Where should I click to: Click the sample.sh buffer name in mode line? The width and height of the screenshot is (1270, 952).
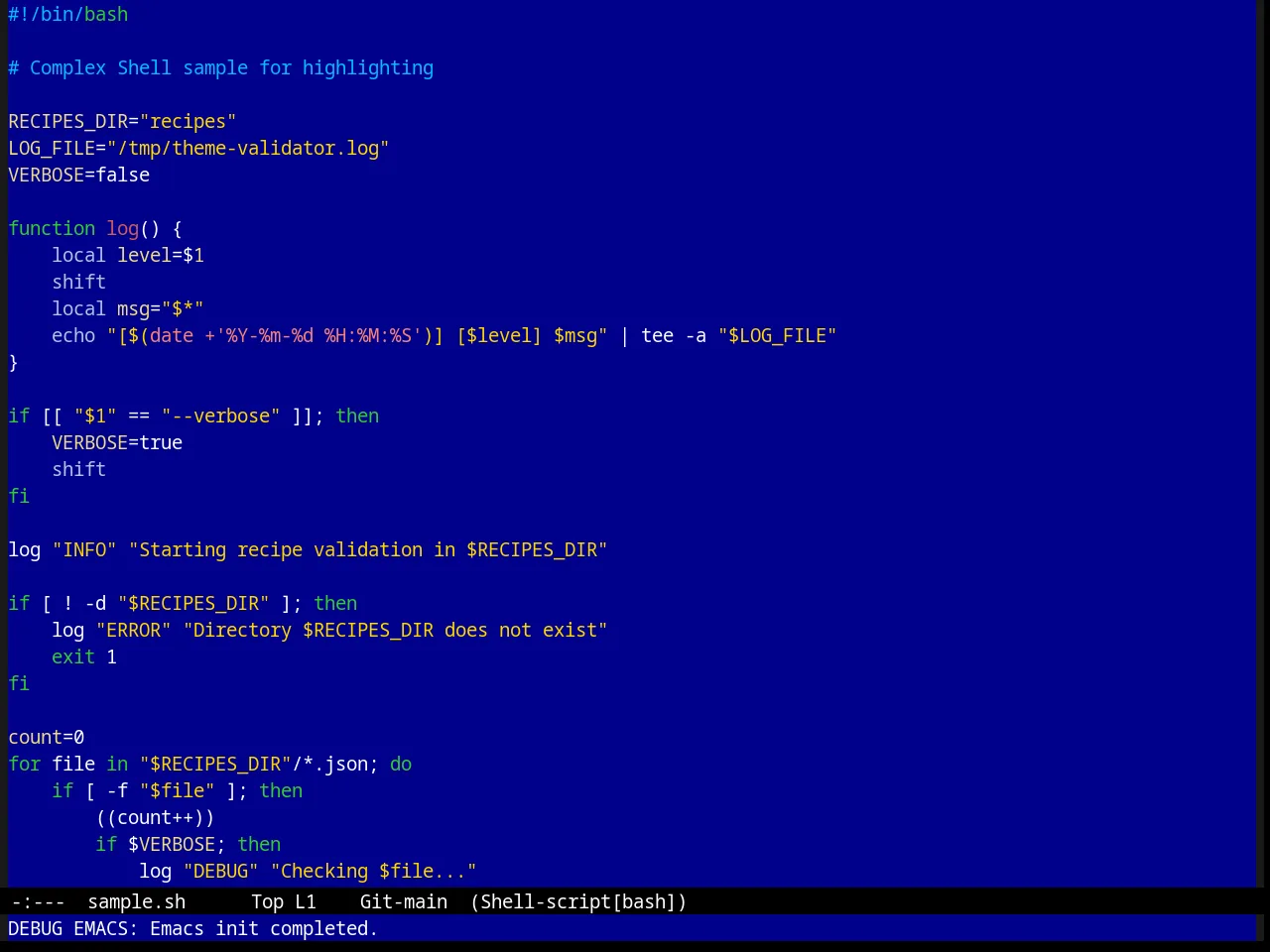click(x=137, y=901)
